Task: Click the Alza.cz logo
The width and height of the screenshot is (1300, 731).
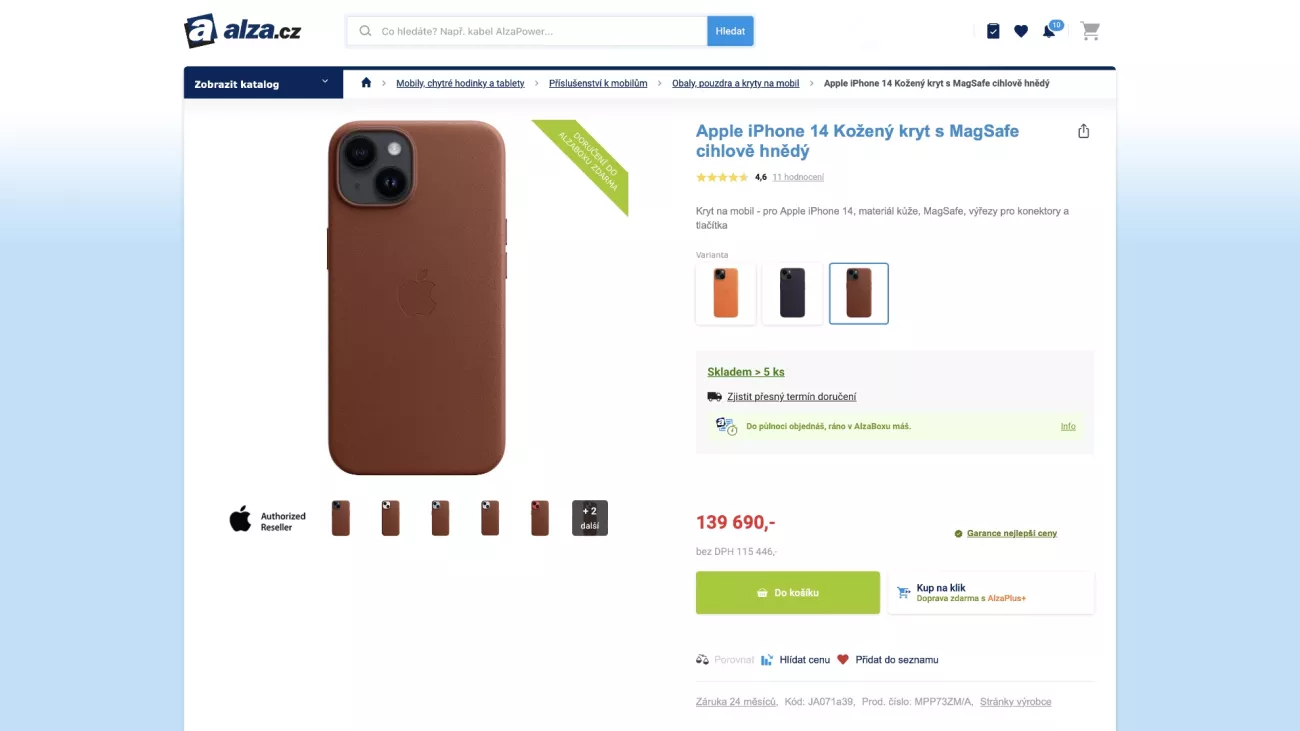Action: pyautogui.click(x=243, y=31)
